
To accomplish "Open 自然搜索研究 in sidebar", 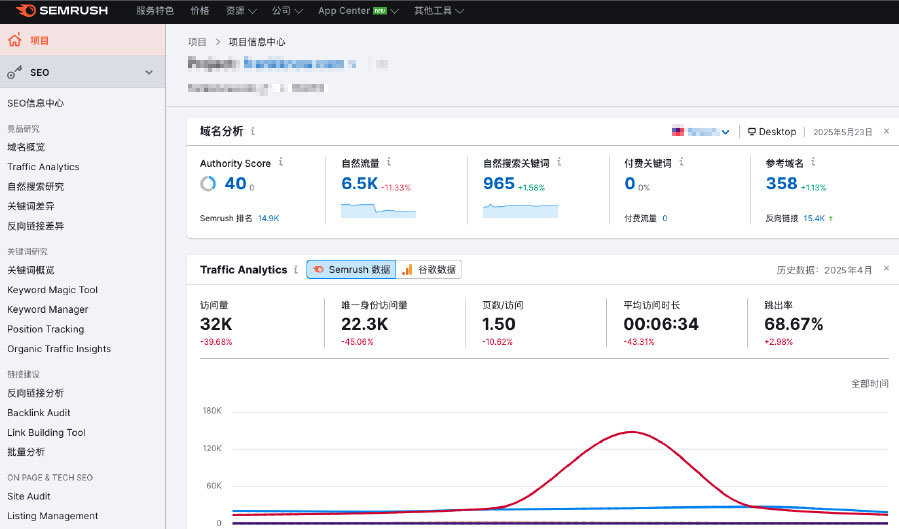I will (36, 186).
